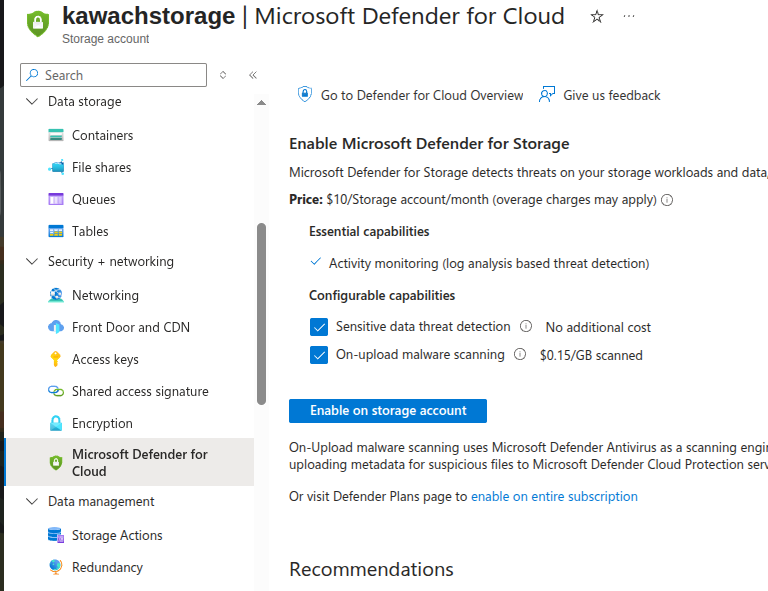768x591 pixels.
Task: Click the Tables grid icon
Action: click(56, 231)
